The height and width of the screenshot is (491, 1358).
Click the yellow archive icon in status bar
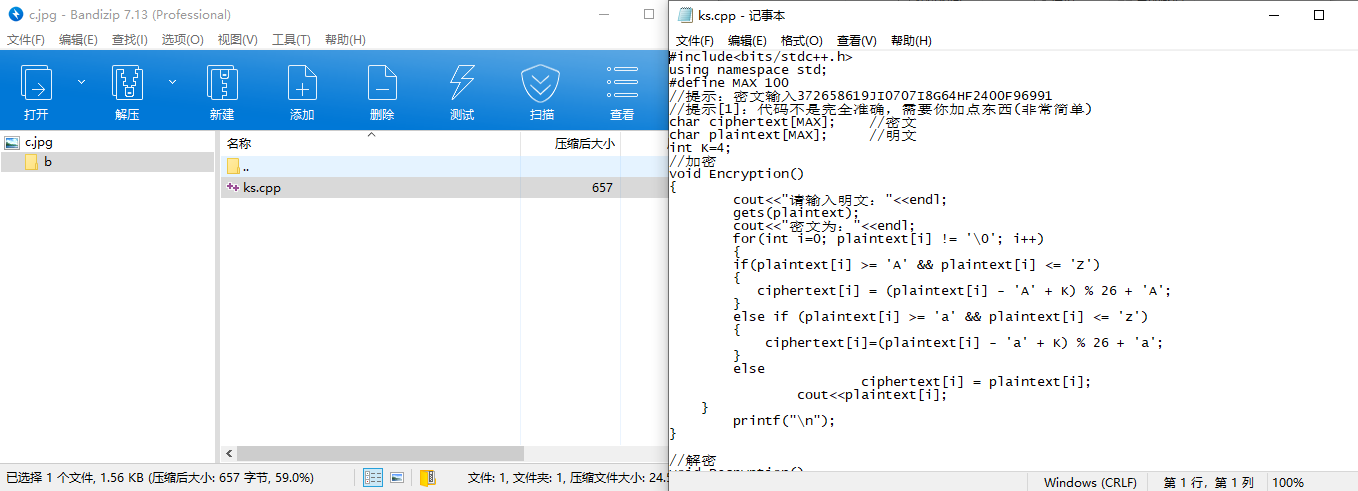pyautogui.click(x=427, y=478)
